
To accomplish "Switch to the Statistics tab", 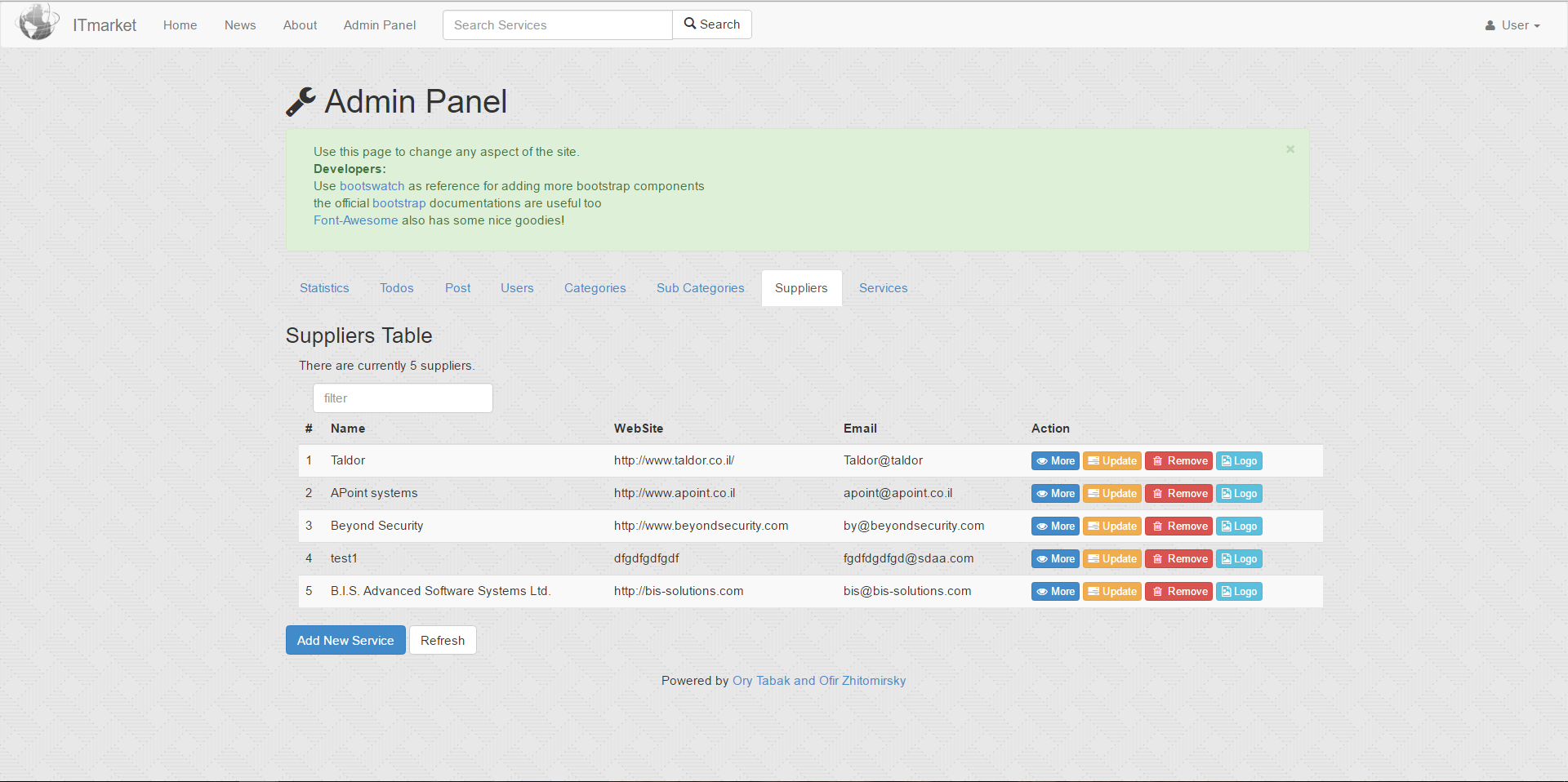I will click(x=324, y=288).
